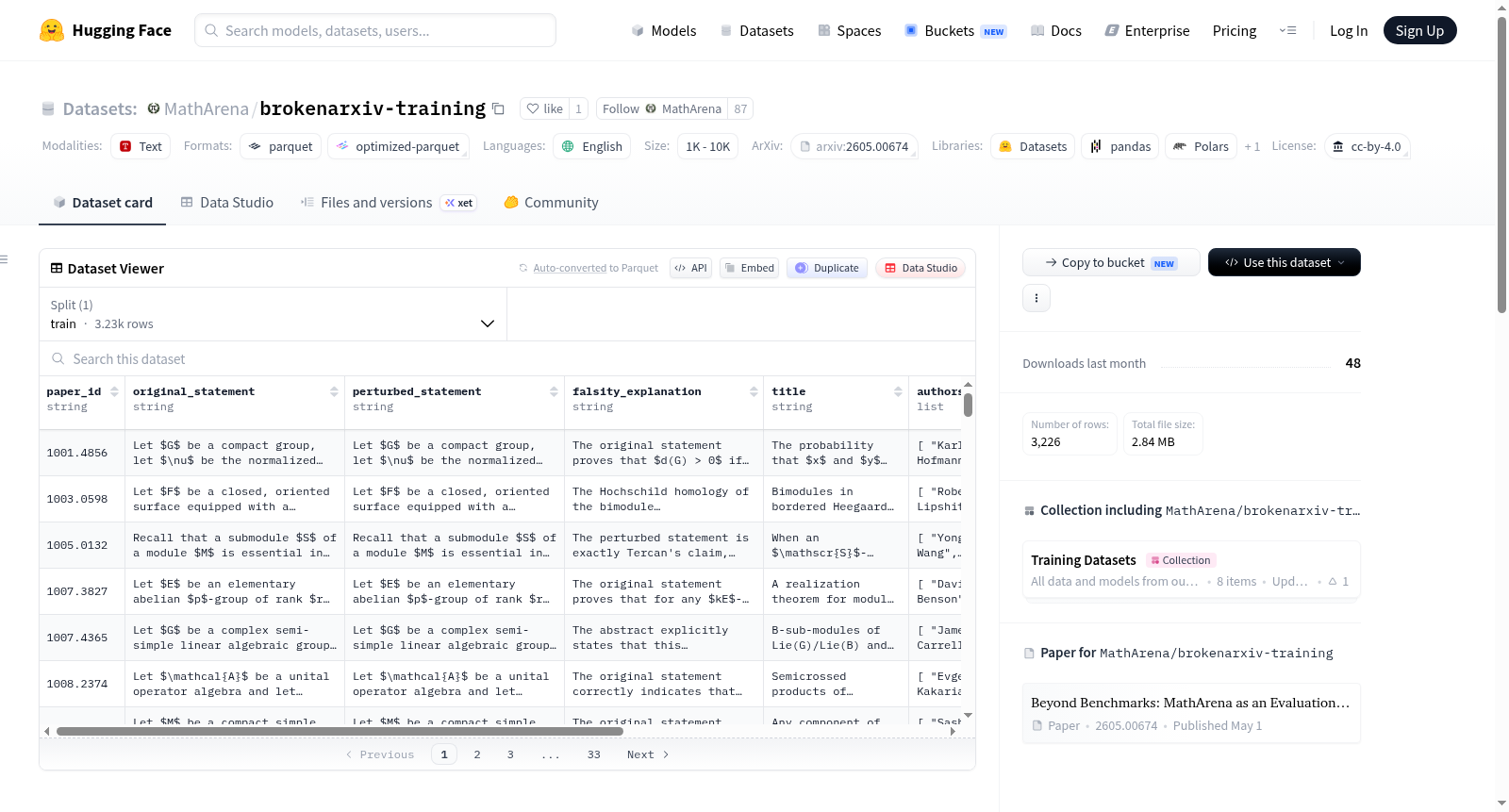Click the cc-by-4.0 license tag
Screen dimensions: 1509x812
point(1367,146)
